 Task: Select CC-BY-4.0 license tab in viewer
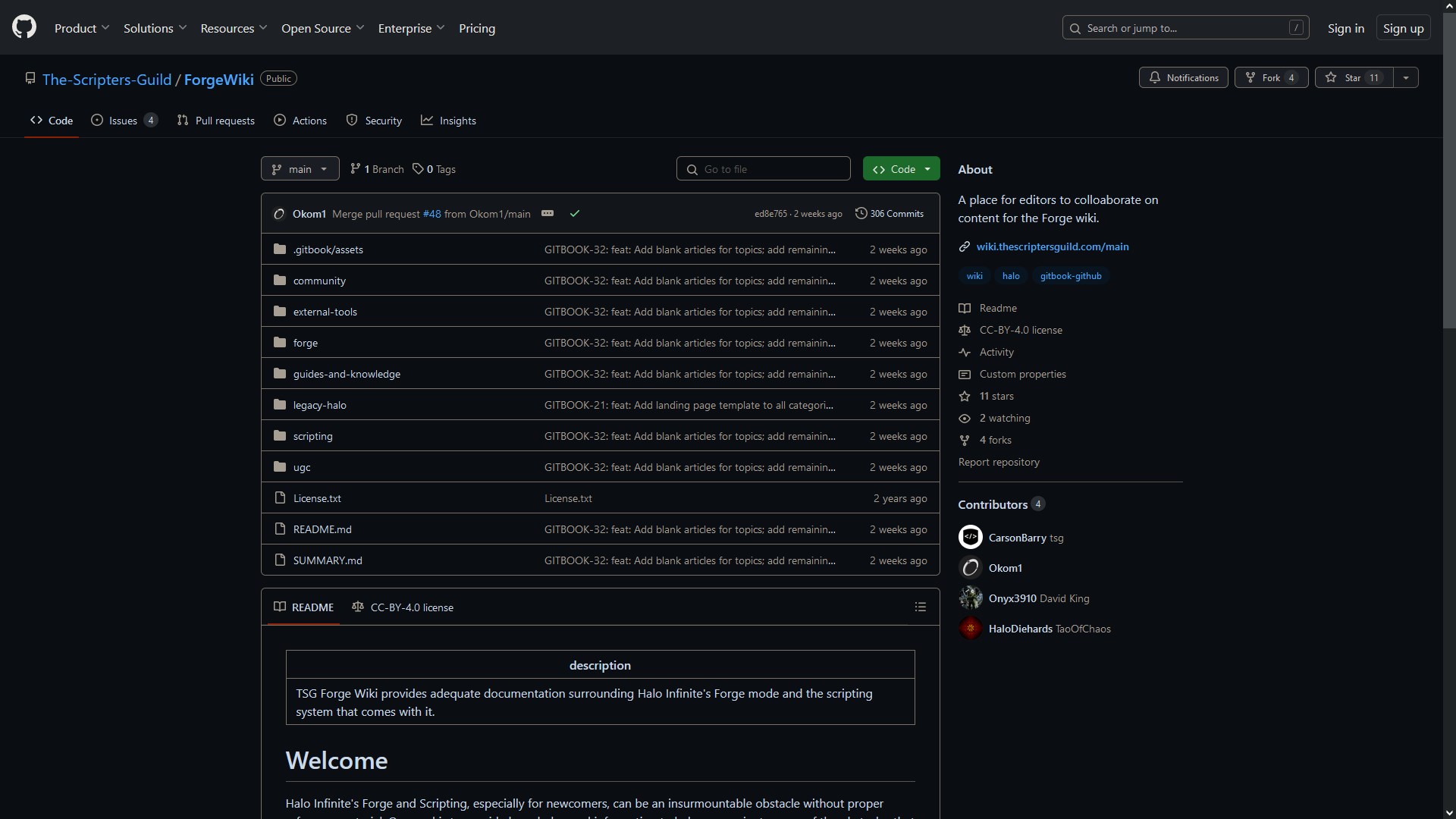[x=402, y=607]
